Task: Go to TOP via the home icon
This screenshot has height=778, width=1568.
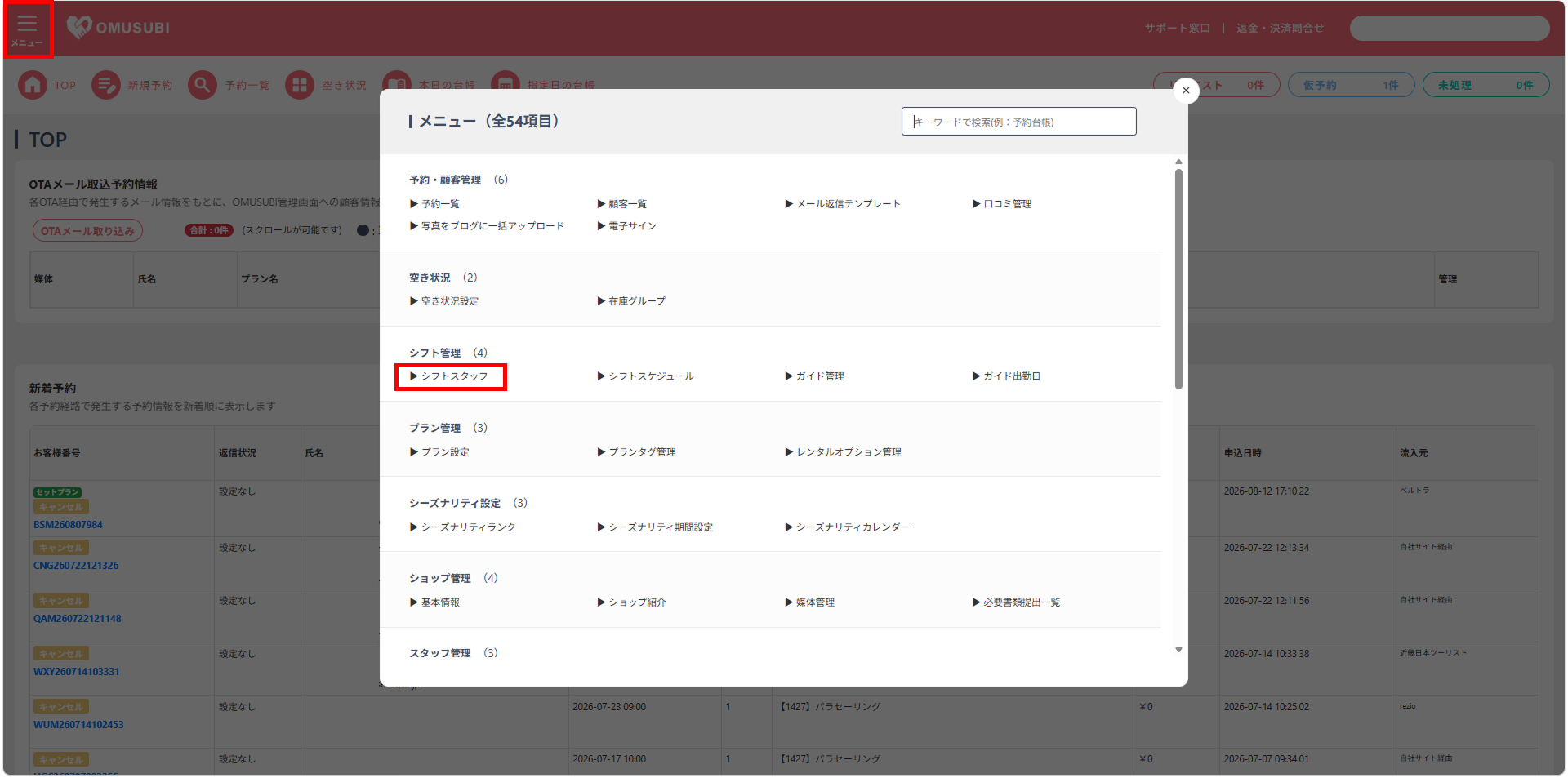Action: pos(33,85)
